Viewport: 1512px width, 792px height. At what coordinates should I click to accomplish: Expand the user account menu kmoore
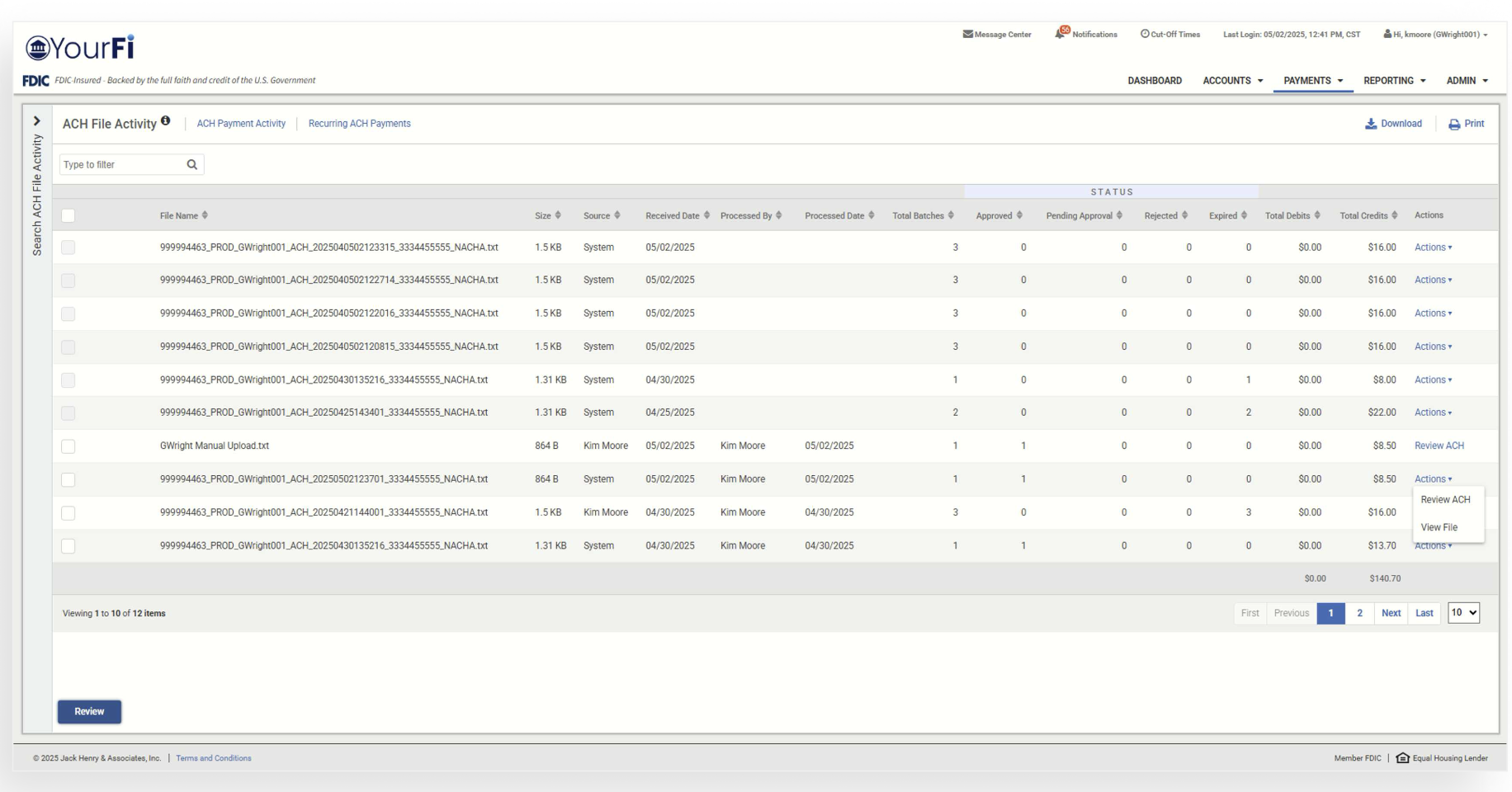tap(1435, 35)
